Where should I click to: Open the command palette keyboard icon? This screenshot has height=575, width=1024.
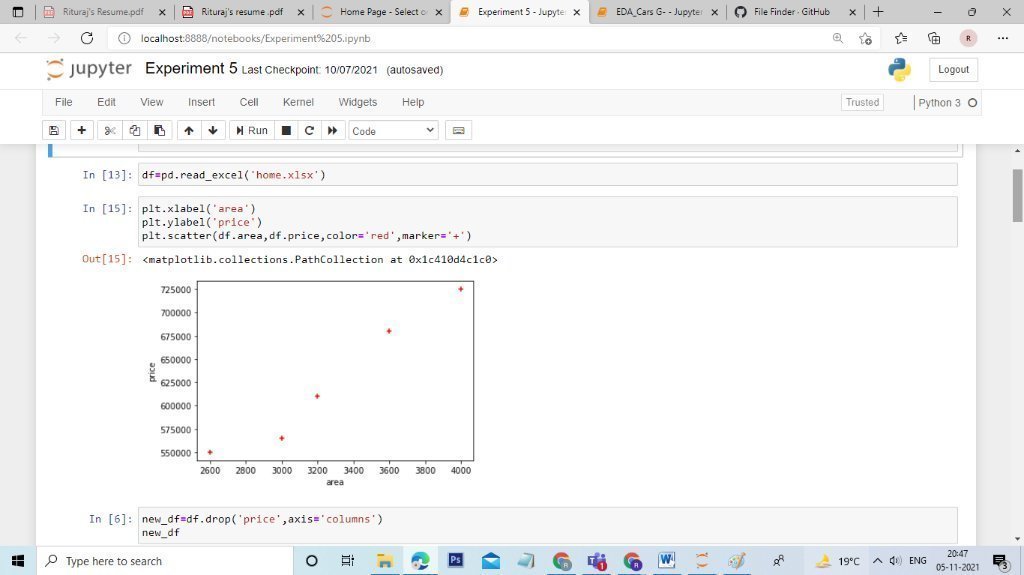(458, 131)
